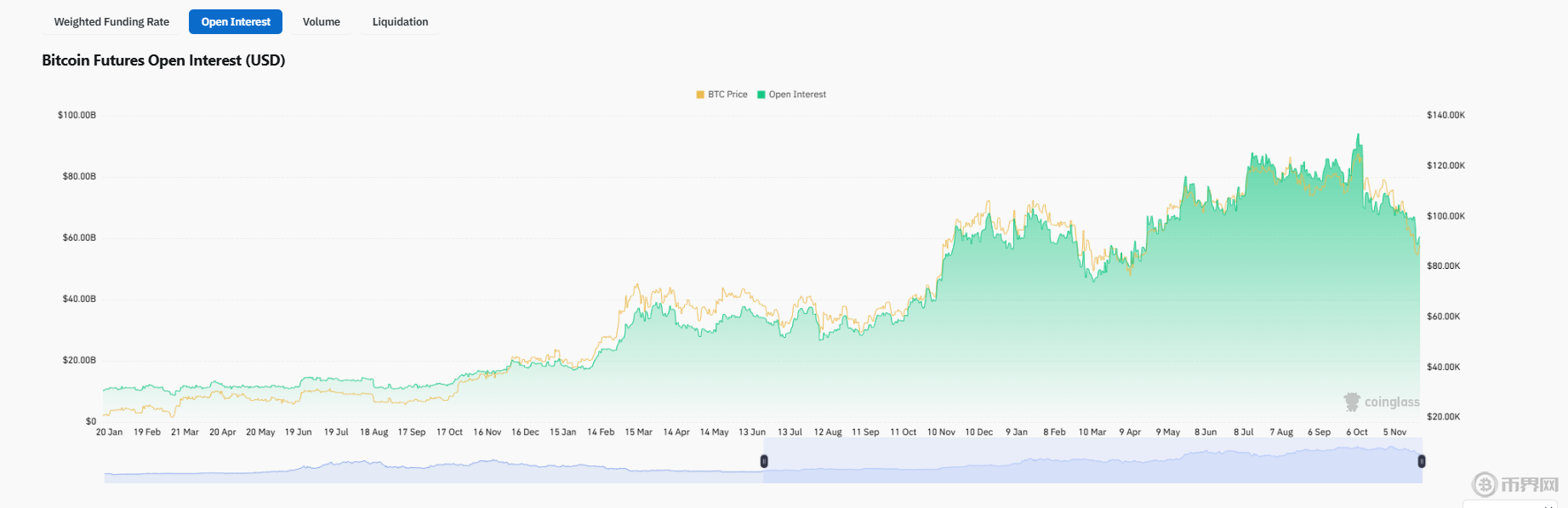The height and width of the screenshot is (508, 1568).
Task: Click the left handle of range slider
Action: [x=764, y=461]
